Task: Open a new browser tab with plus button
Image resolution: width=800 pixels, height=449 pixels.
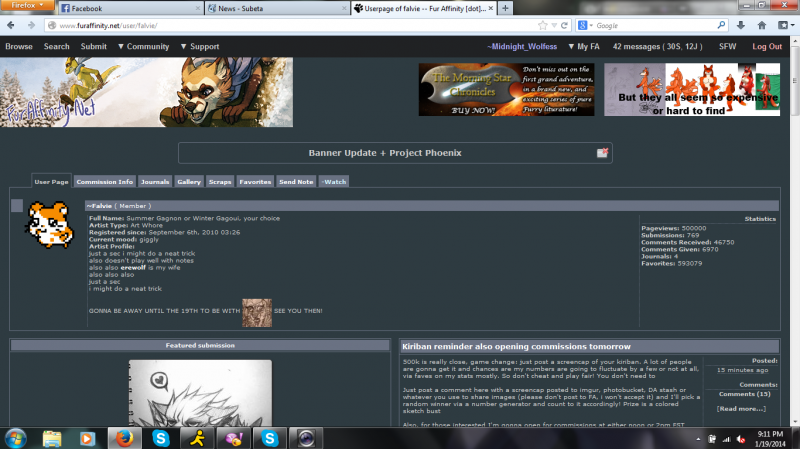Action: [506, 8]
